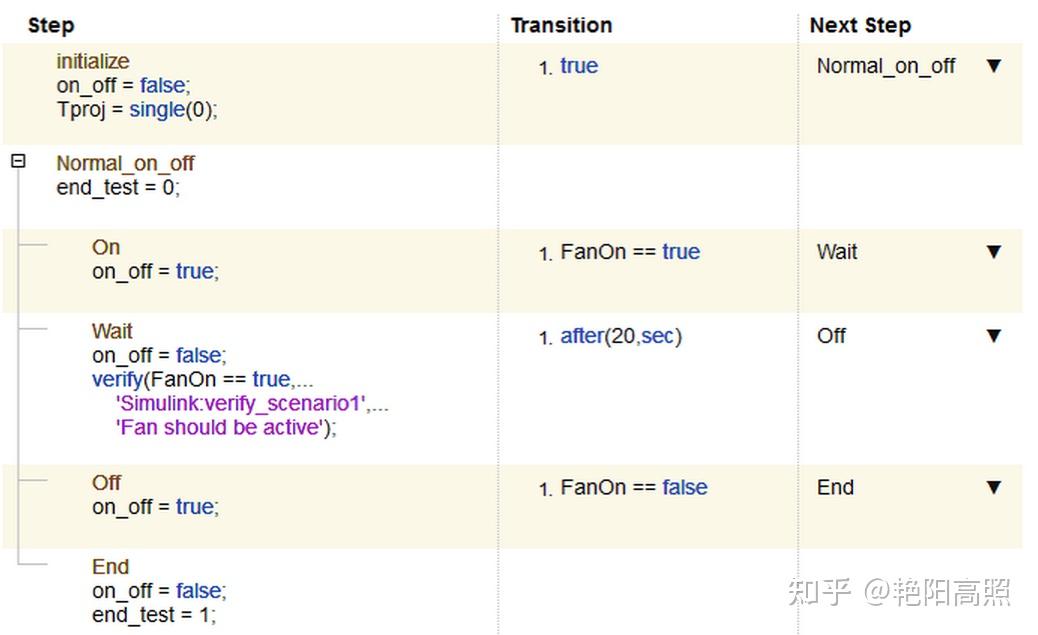The height and width of the screenshot is (635, 1038).
Task: Select the On sub-step name
Action: click(x=106, y=247)
